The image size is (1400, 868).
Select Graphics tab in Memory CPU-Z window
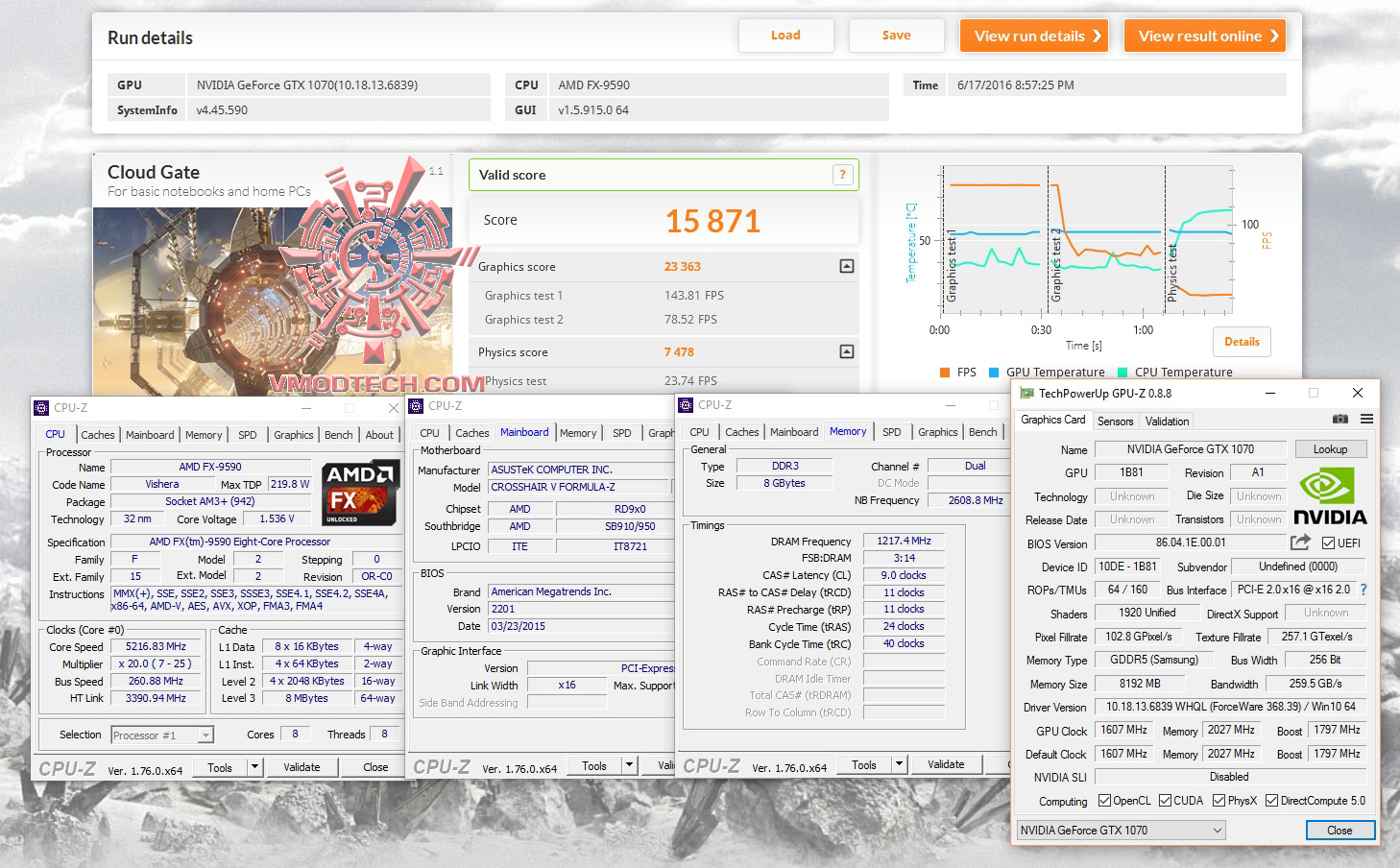938,432
